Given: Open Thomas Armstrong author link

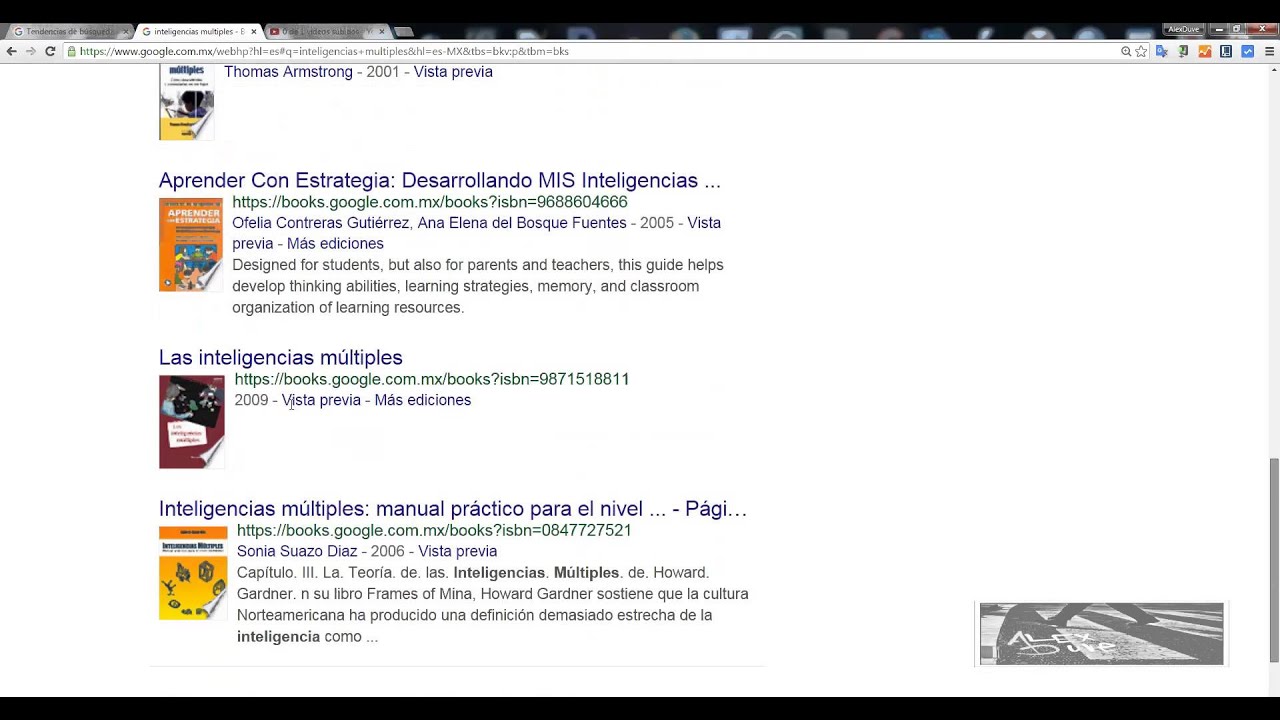Looking at the screenshot, I should point(288,72).
